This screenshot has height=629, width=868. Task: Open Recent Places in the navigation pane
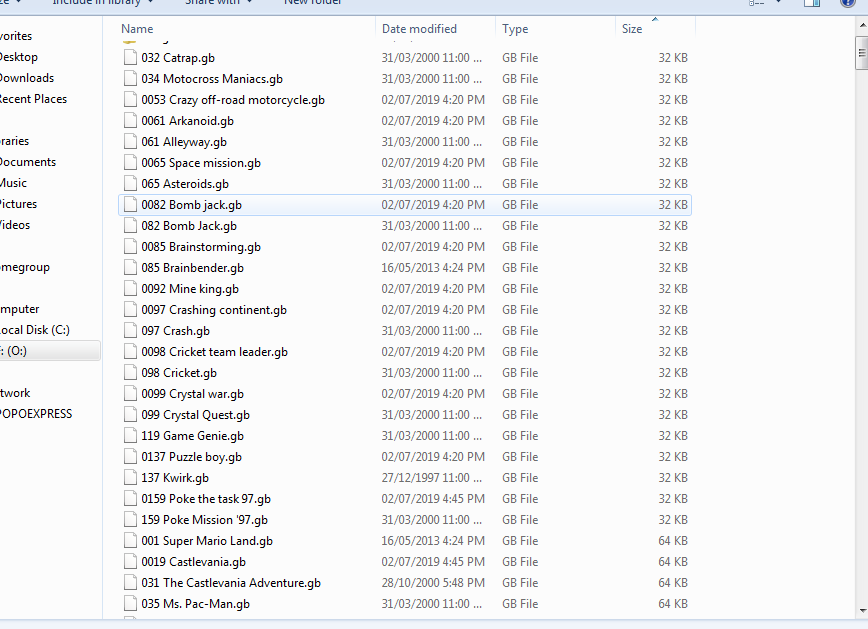33,99
